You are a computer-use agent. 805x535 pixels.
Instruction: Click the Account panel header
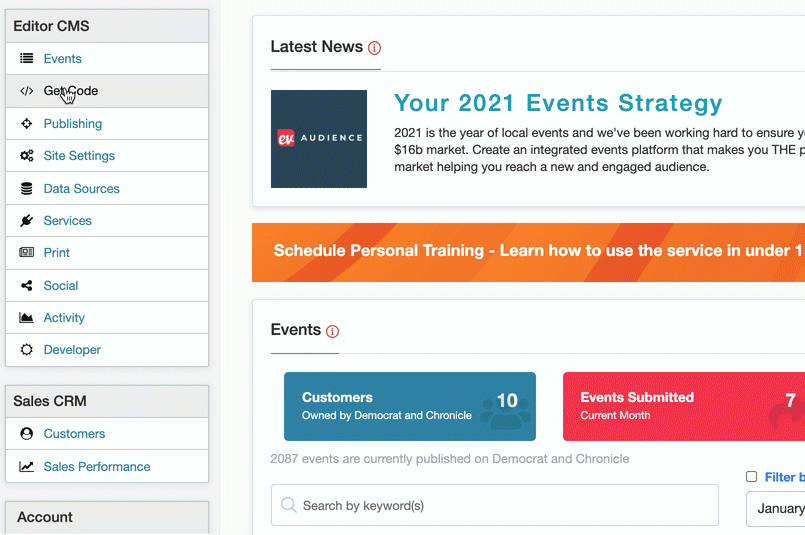click(x=107, y=518)
